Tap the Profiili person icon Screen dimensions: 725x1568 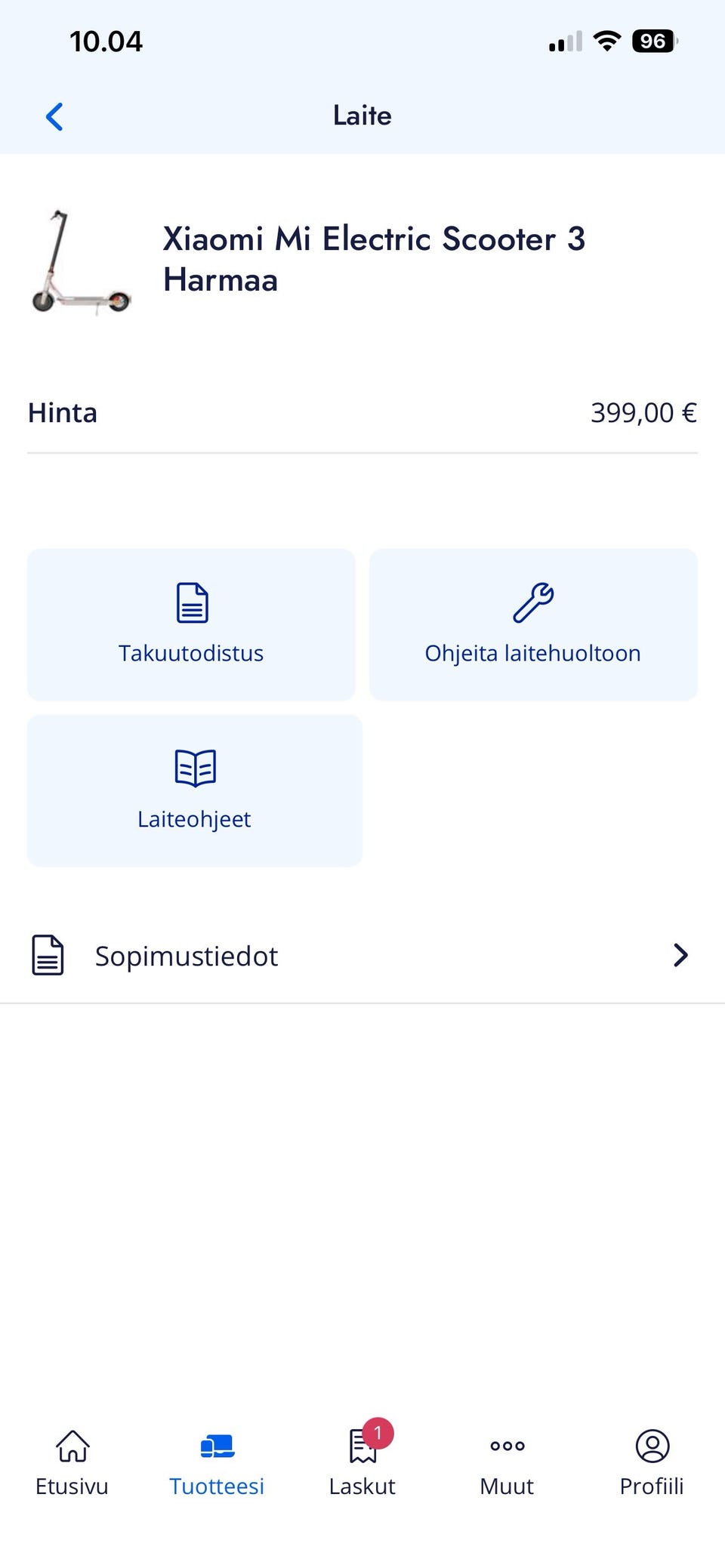click(652, 1446)
